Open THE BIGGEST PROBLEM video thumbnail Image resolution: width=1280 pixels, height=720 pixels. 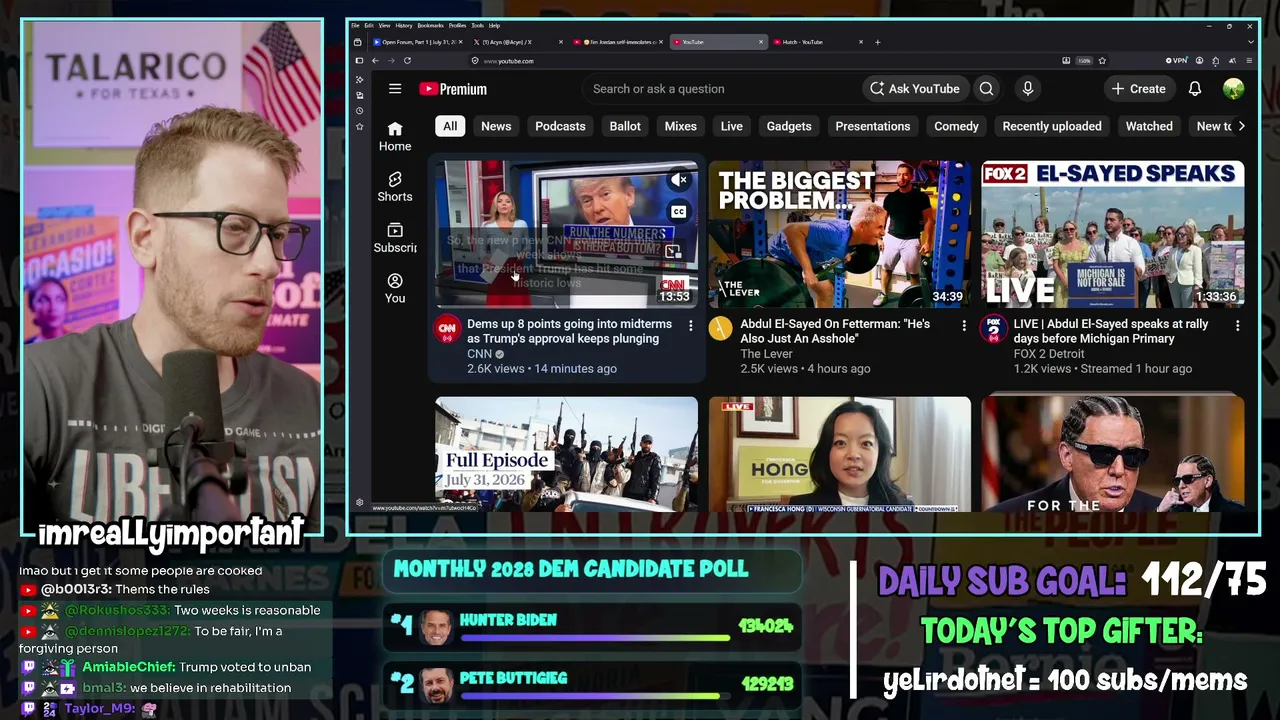coord(840,234)
